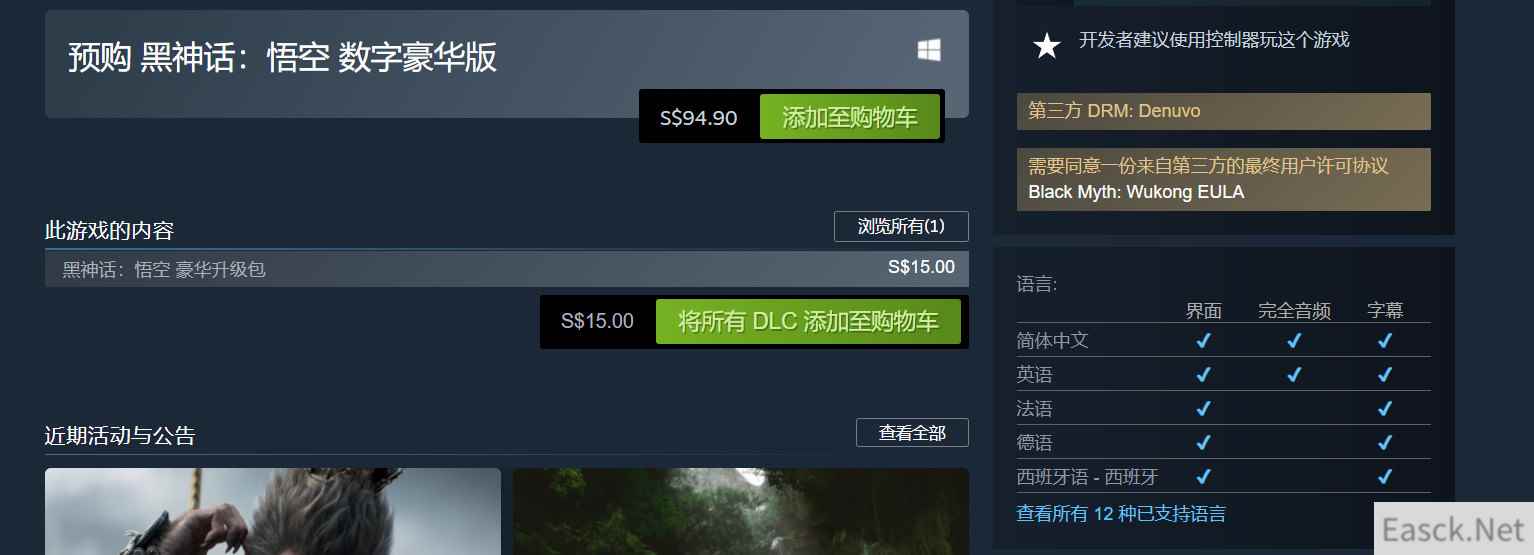This screenshot has width=1534, height=555.
Task: Click the Simplified Chinese full audio checkmark
Action: pos(1294,341)
